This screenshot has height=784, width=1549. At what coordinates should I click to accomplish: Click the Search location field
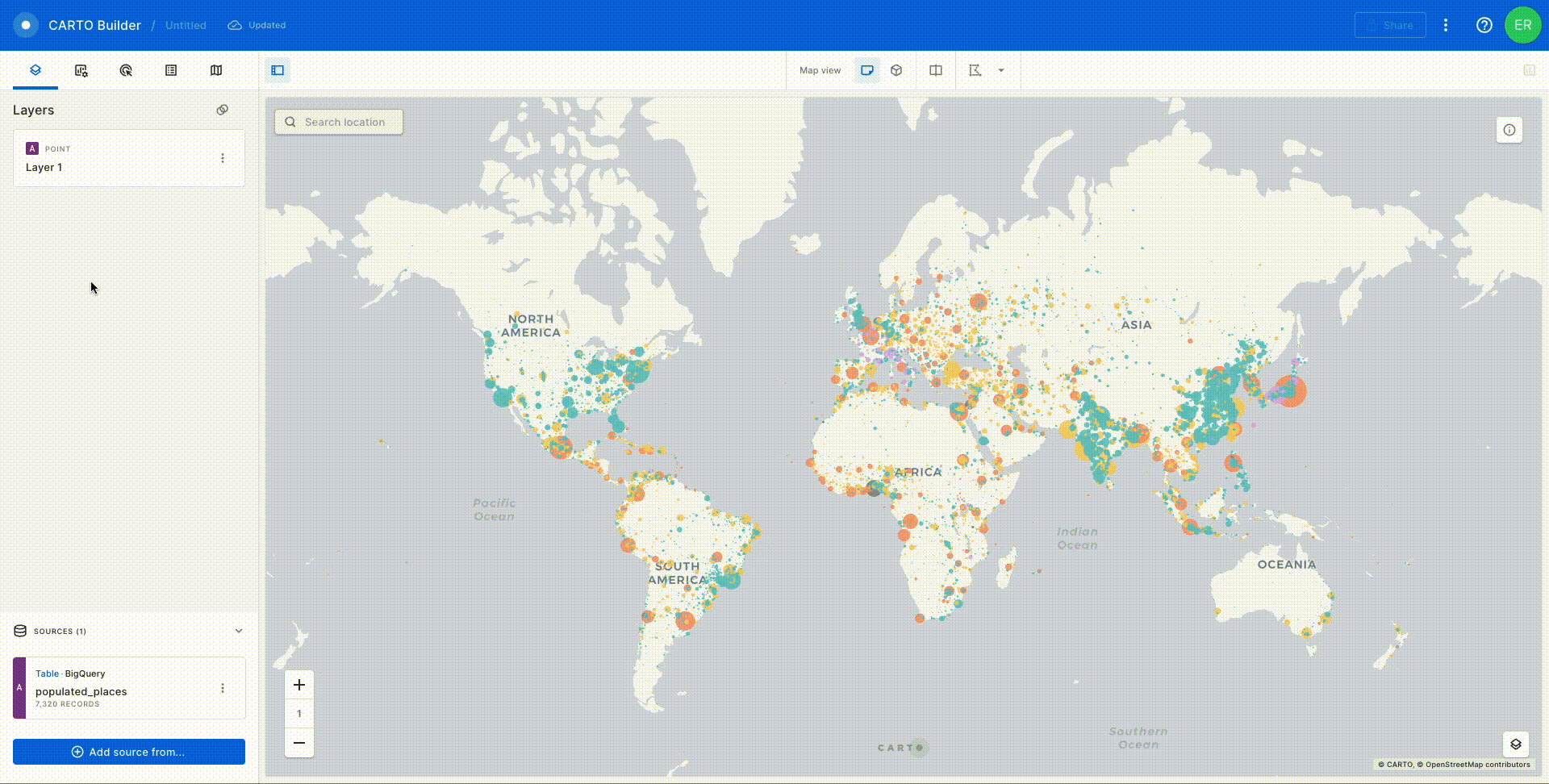point(339,122)
